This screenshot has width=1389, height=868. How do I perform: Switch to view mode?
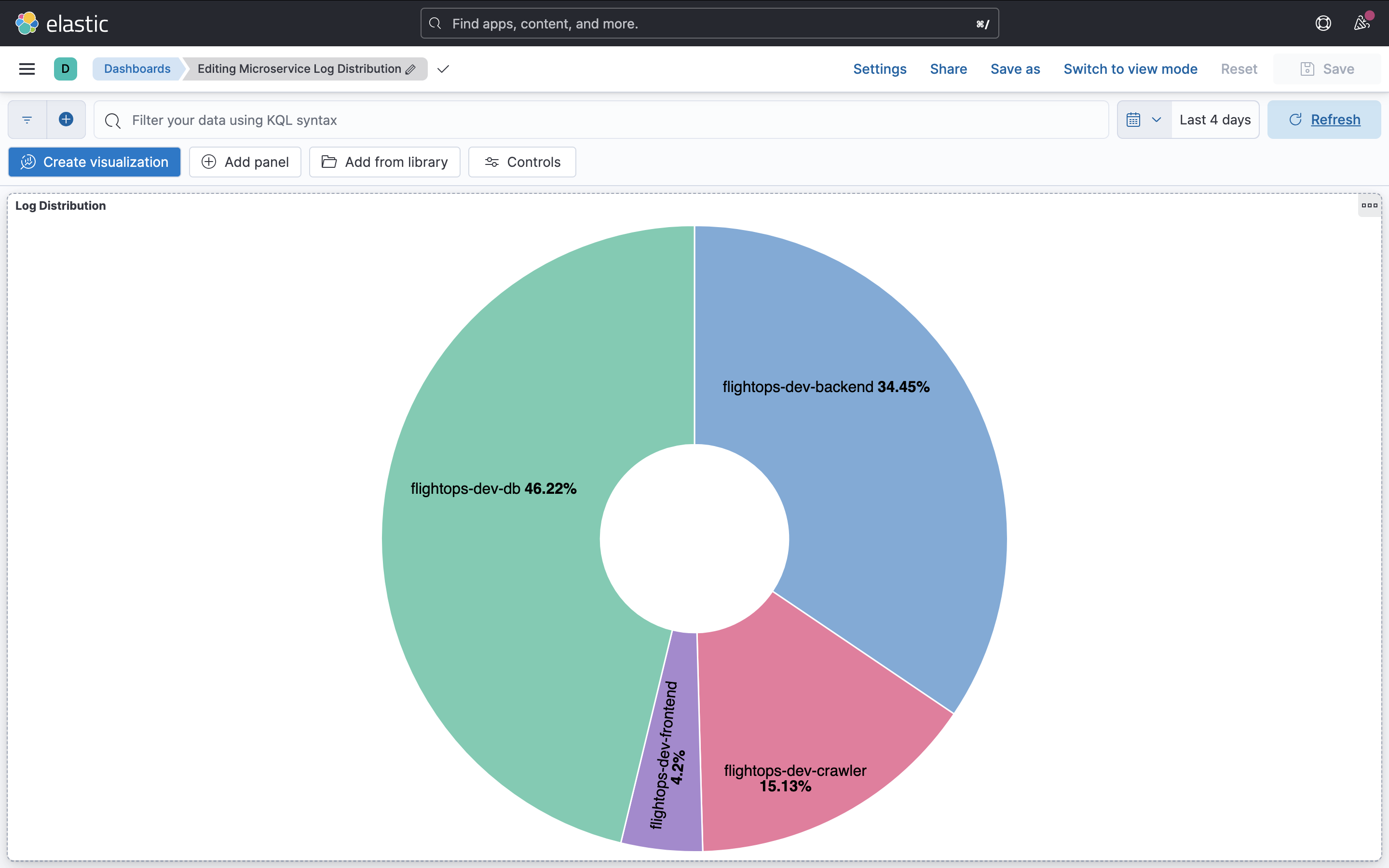(x=1130, y=69)
